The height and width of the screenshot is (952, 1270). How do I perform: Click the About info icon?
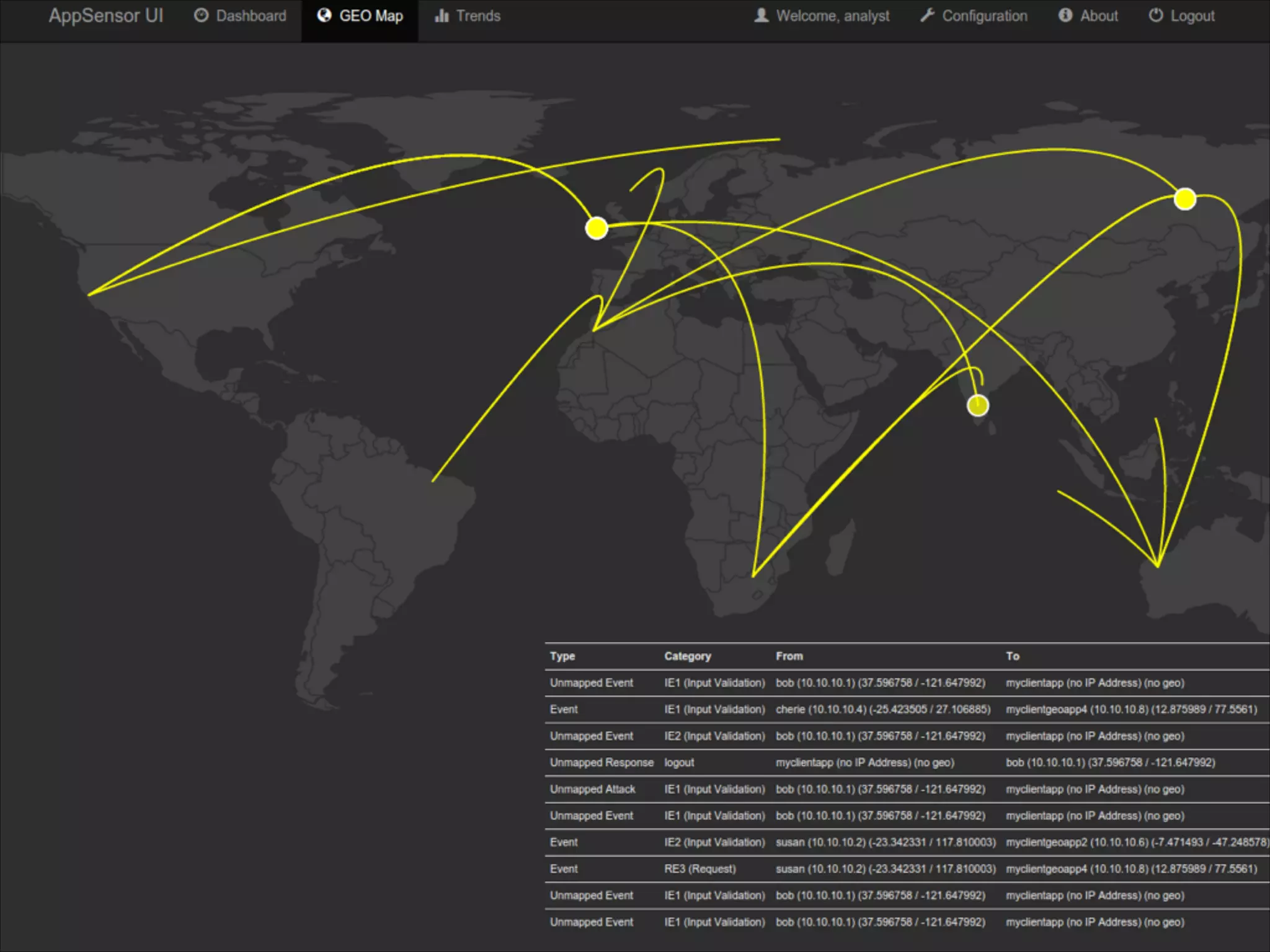pos(1065,15)
